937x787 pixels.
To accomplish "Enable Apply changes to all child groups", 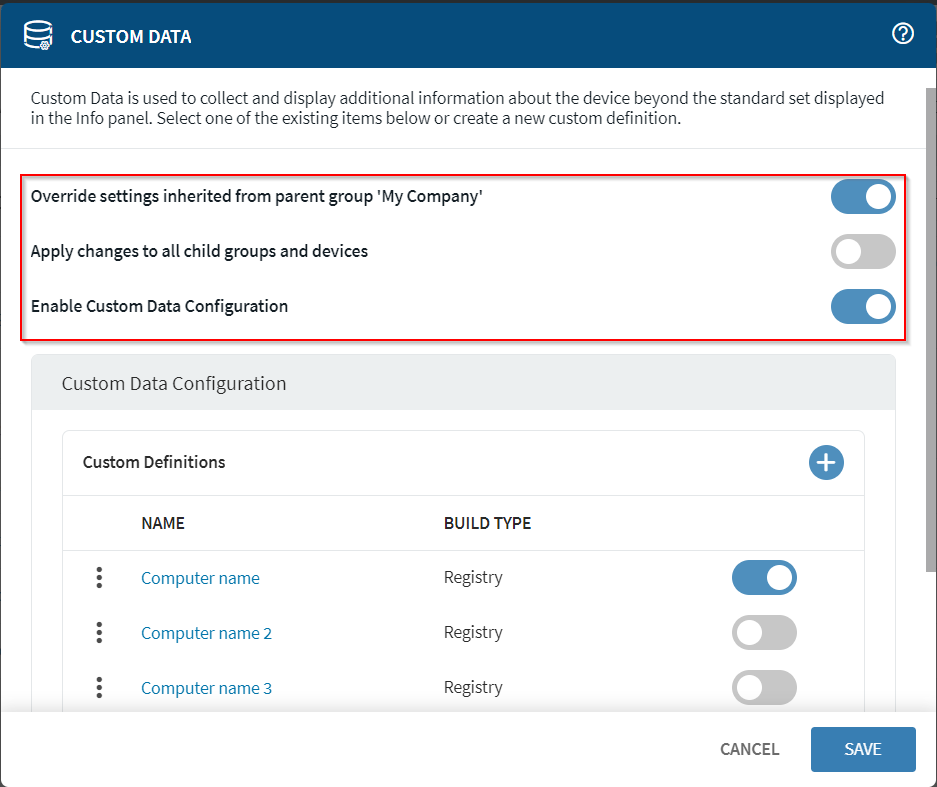I will tap(862, 252).
